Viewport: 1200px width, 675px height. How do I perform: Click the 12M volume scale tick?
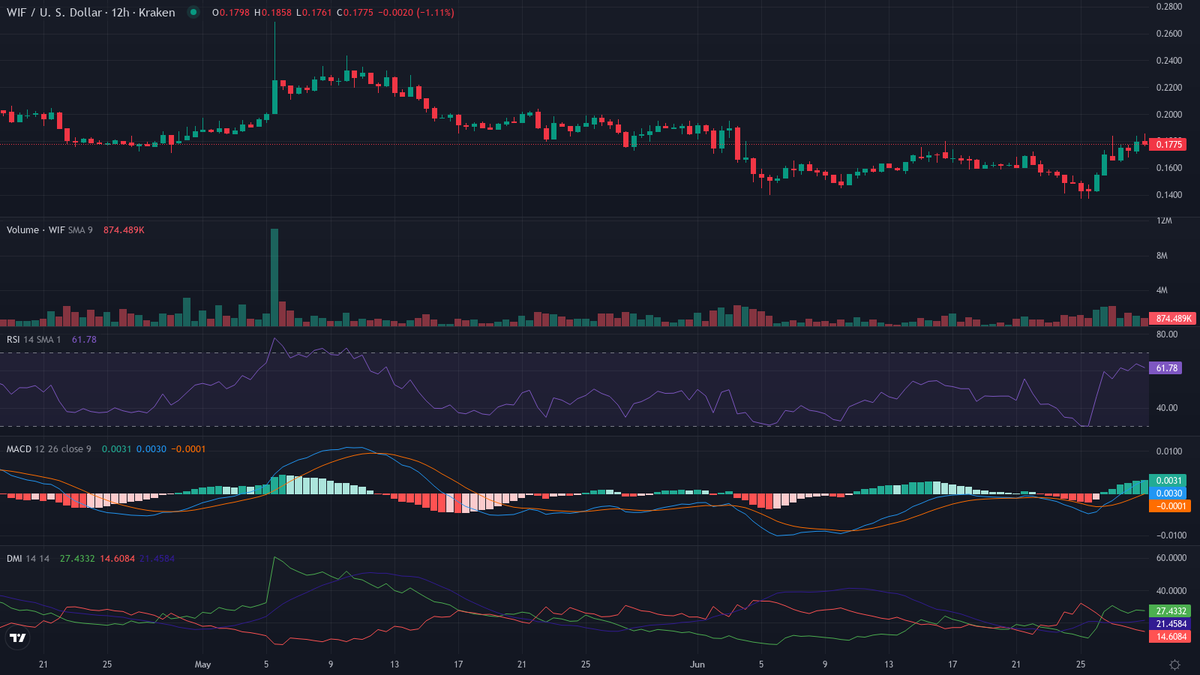pyautogui.click(x=1164, y=220)
